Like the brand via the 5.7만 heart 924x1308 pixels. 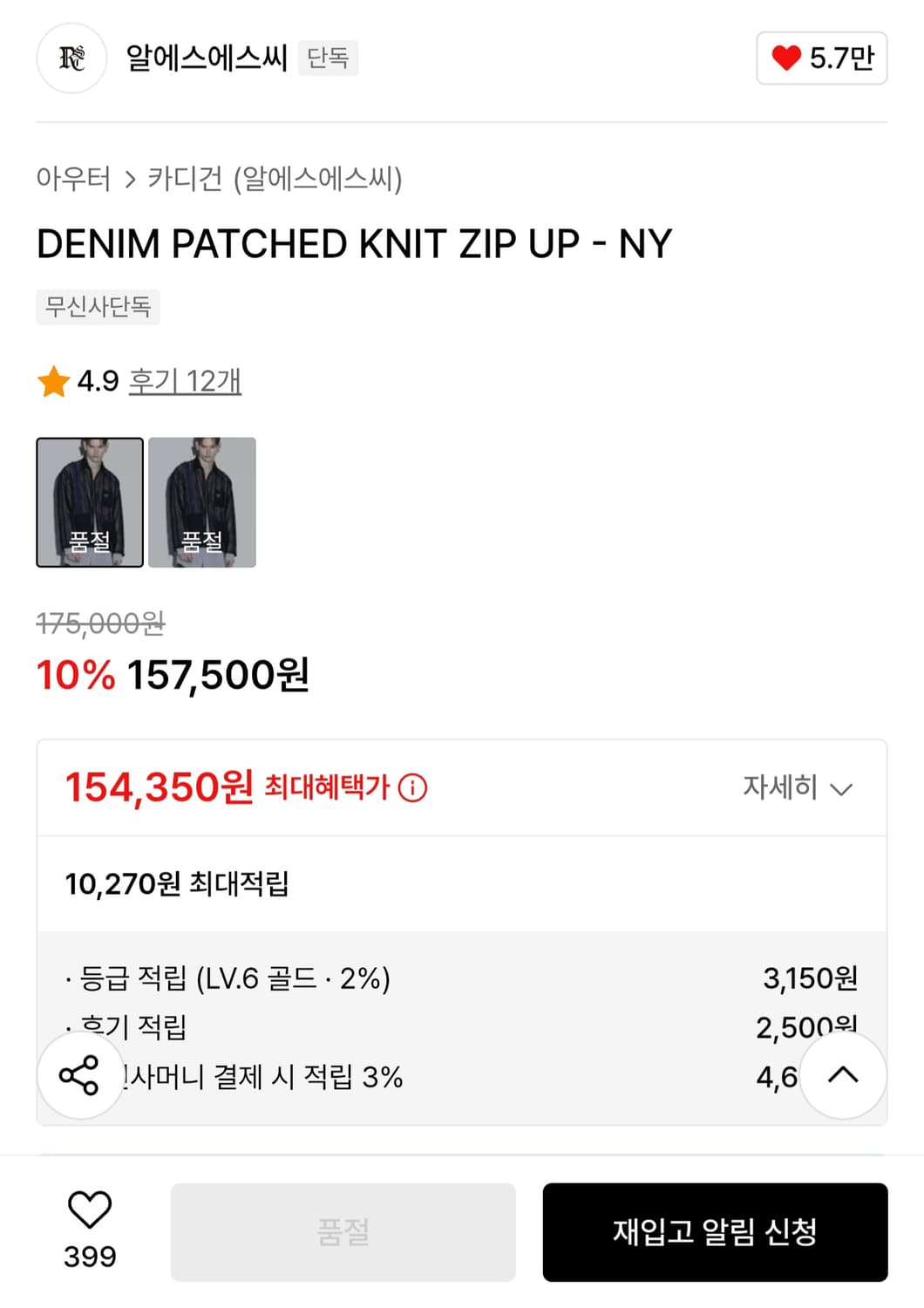(x=821, y=58)
